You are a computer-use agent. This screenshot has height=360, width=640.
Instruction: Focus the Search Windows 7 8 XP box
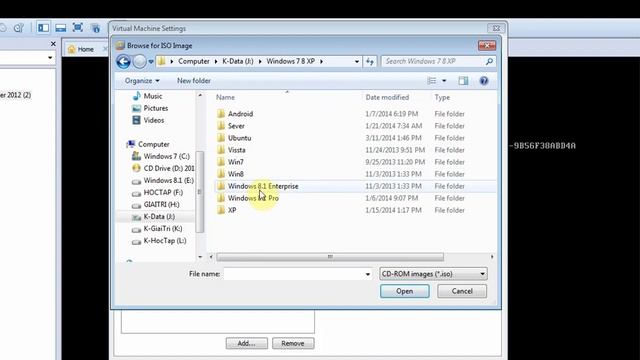[x=433, y=61]
